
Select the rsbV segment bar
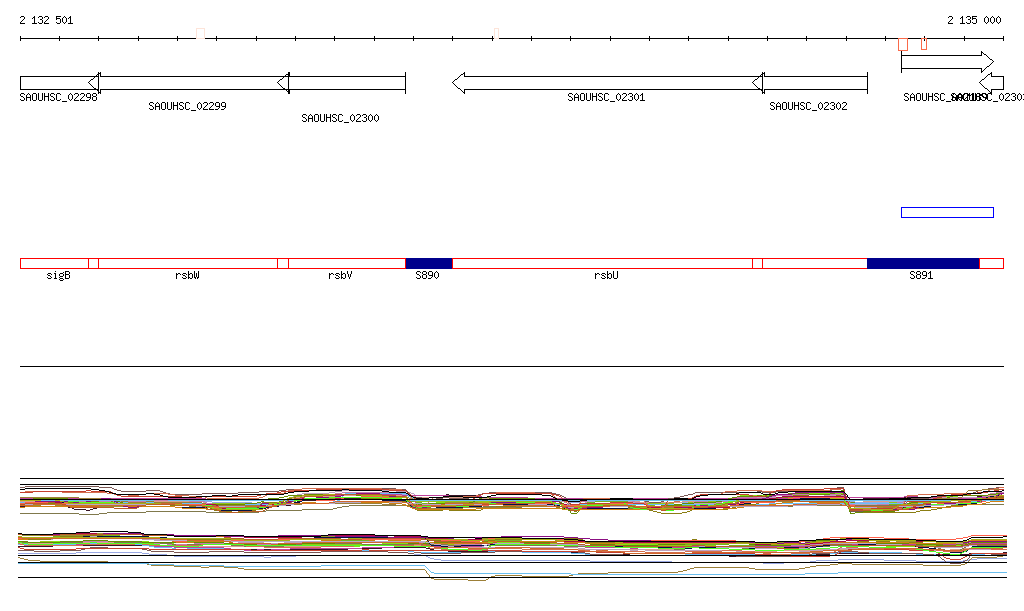pyautogui.click(x=347, y=264)
